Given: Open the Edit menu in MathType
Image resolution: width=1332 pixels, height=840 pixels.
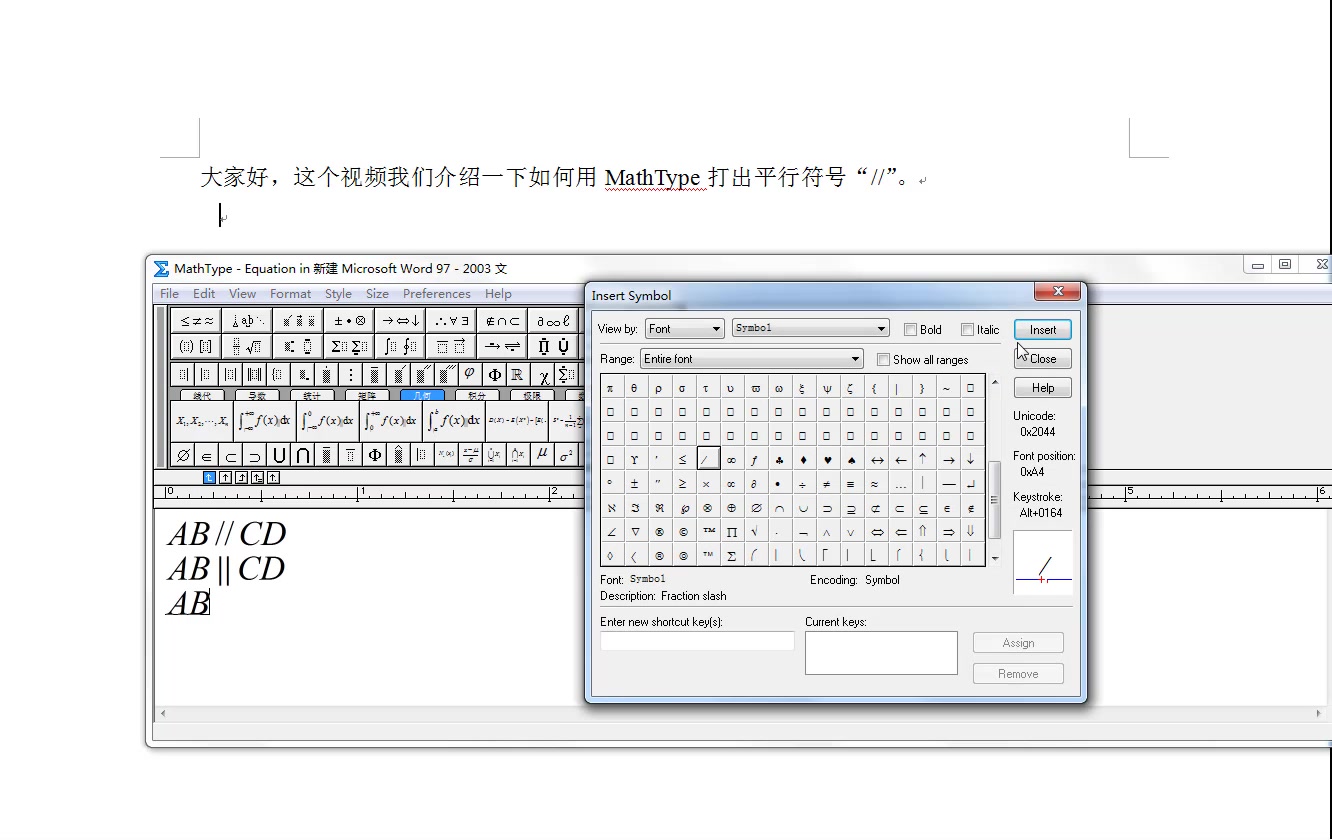Looking at the screenshot, I should click(x=204, y=293).
